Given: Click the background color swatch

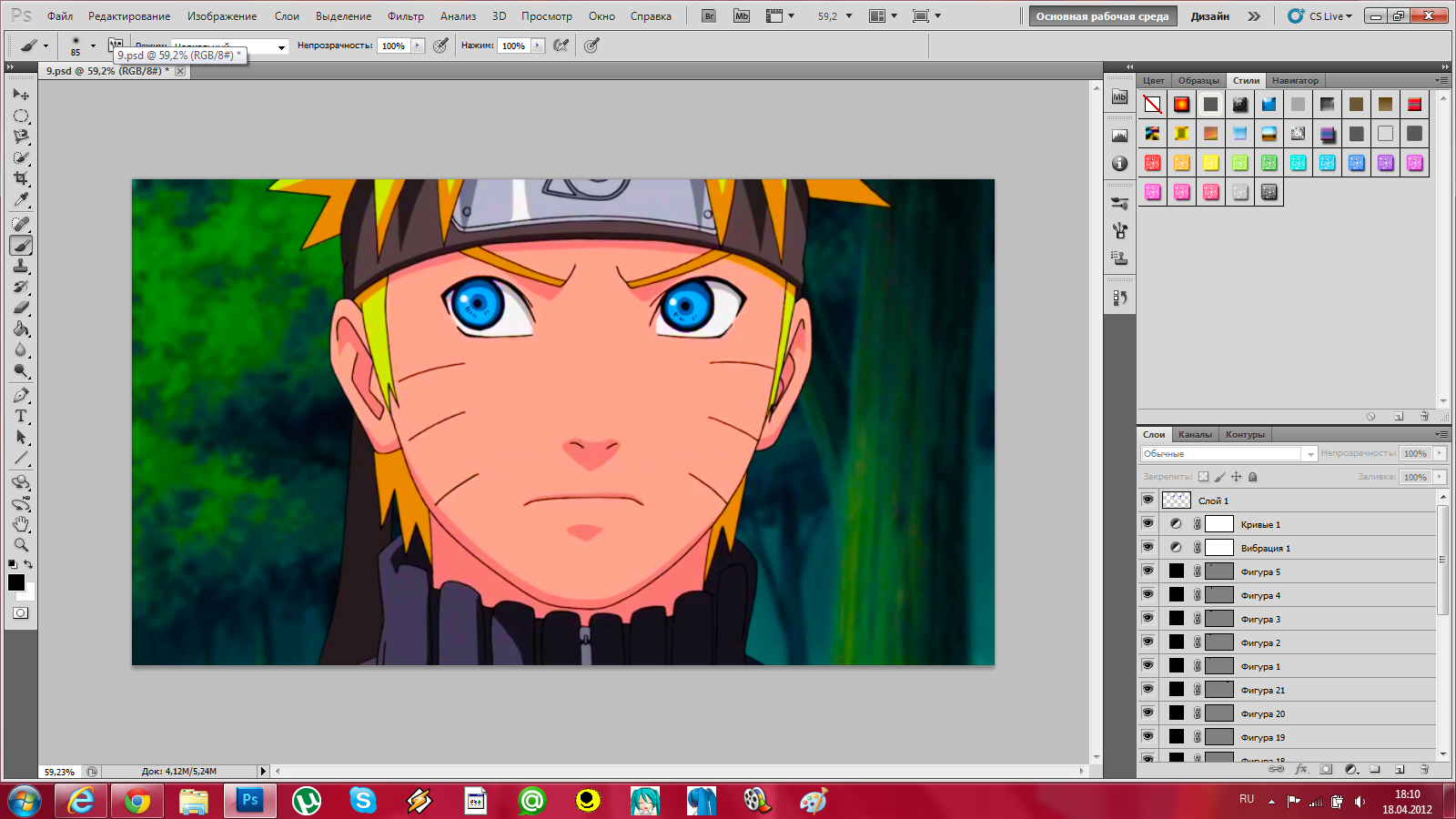Looking at the screenshot, I should click(x=29, y=594).
